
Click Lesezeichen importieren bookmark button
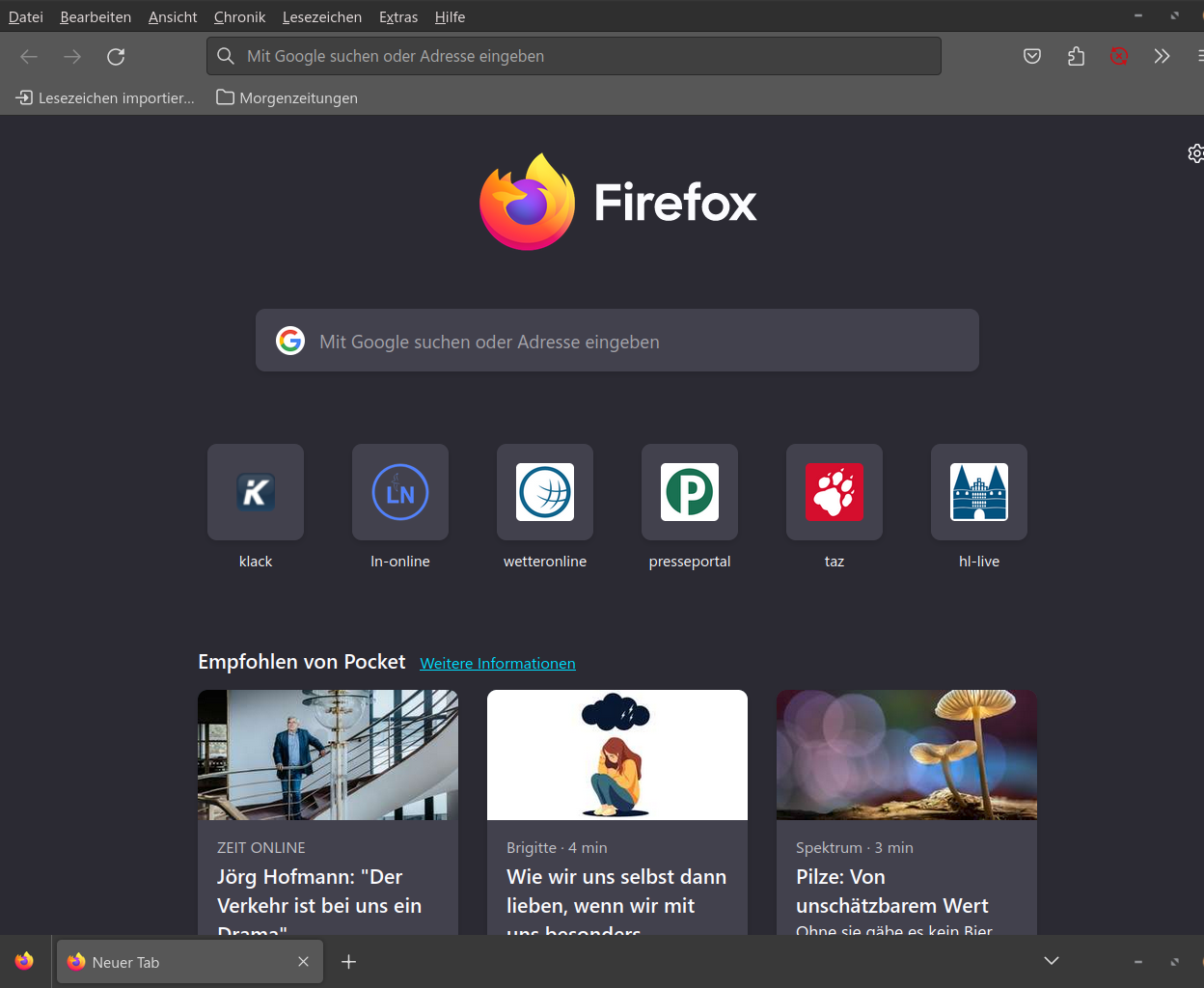click(106, 98)
